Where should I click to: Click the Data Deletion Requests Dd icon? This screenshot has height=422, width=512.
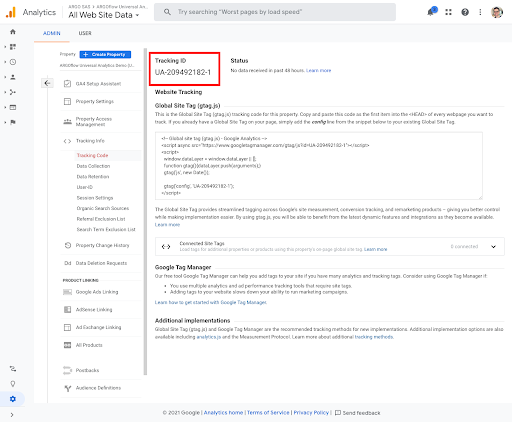coord(68,263)
